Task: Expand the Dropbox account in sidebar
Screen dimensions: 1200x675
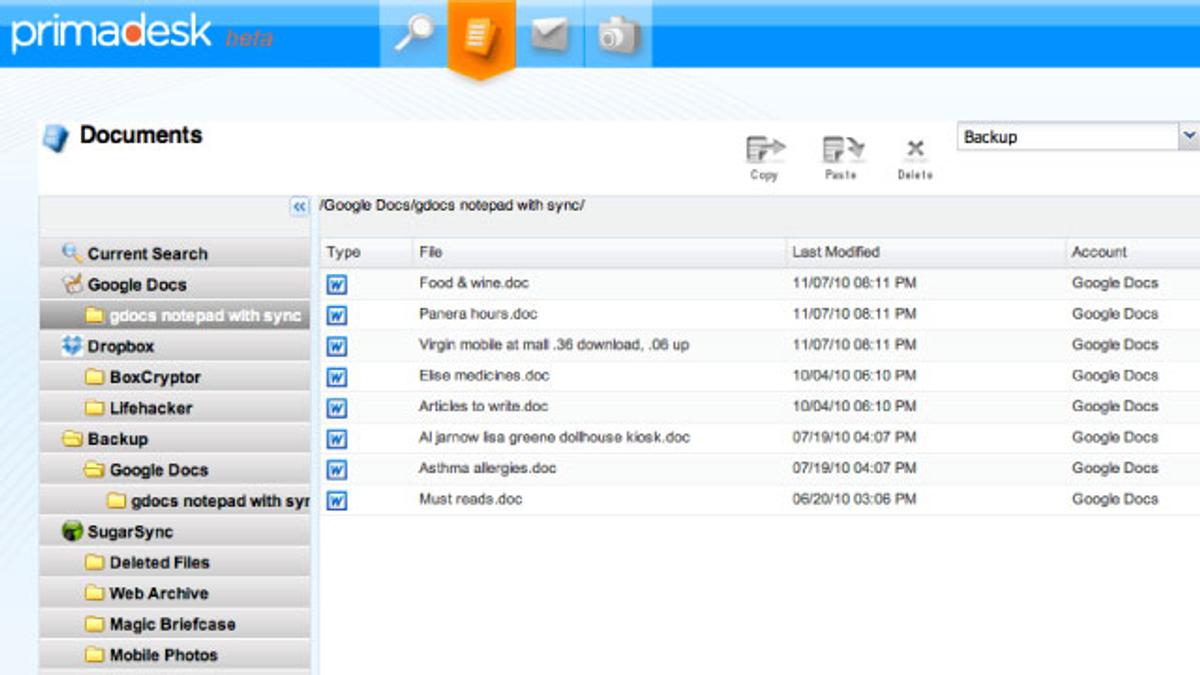Action: tap(120, 346)
